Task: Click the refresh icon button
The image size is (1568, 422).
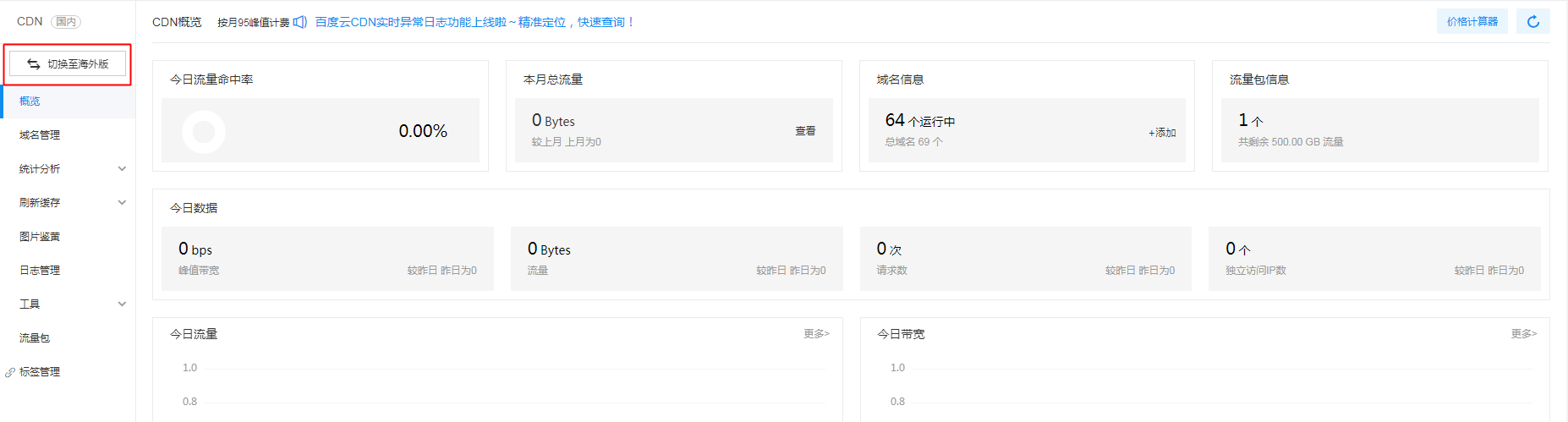Action: click(x=1532, y=21)
